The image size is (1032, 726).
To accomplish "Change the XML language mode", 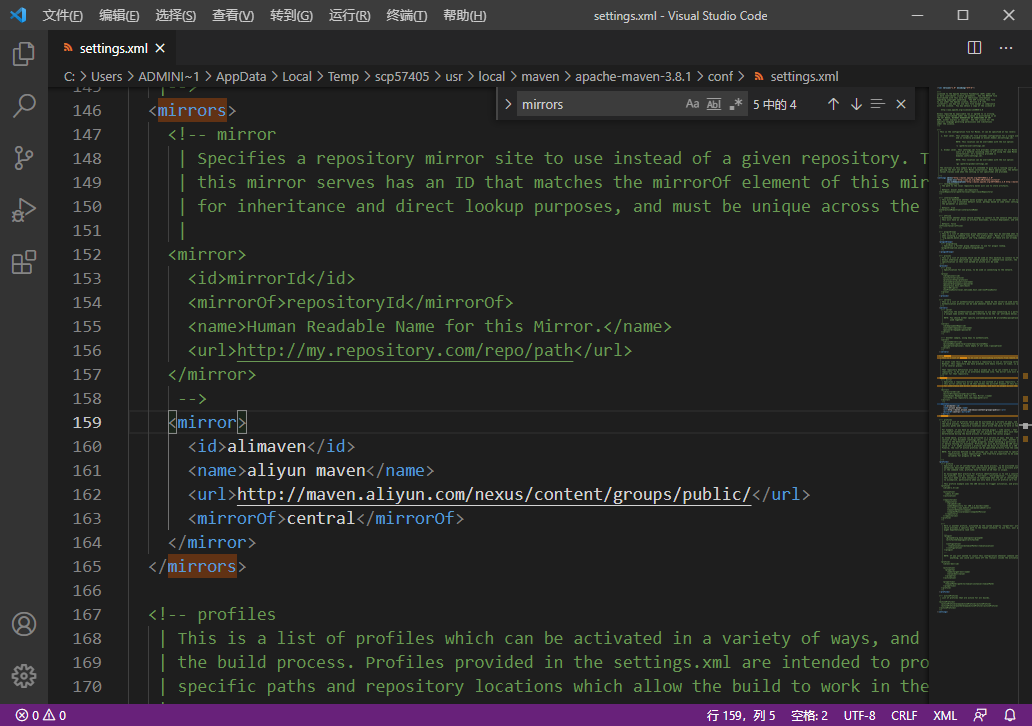I will [x=945, y=716].
